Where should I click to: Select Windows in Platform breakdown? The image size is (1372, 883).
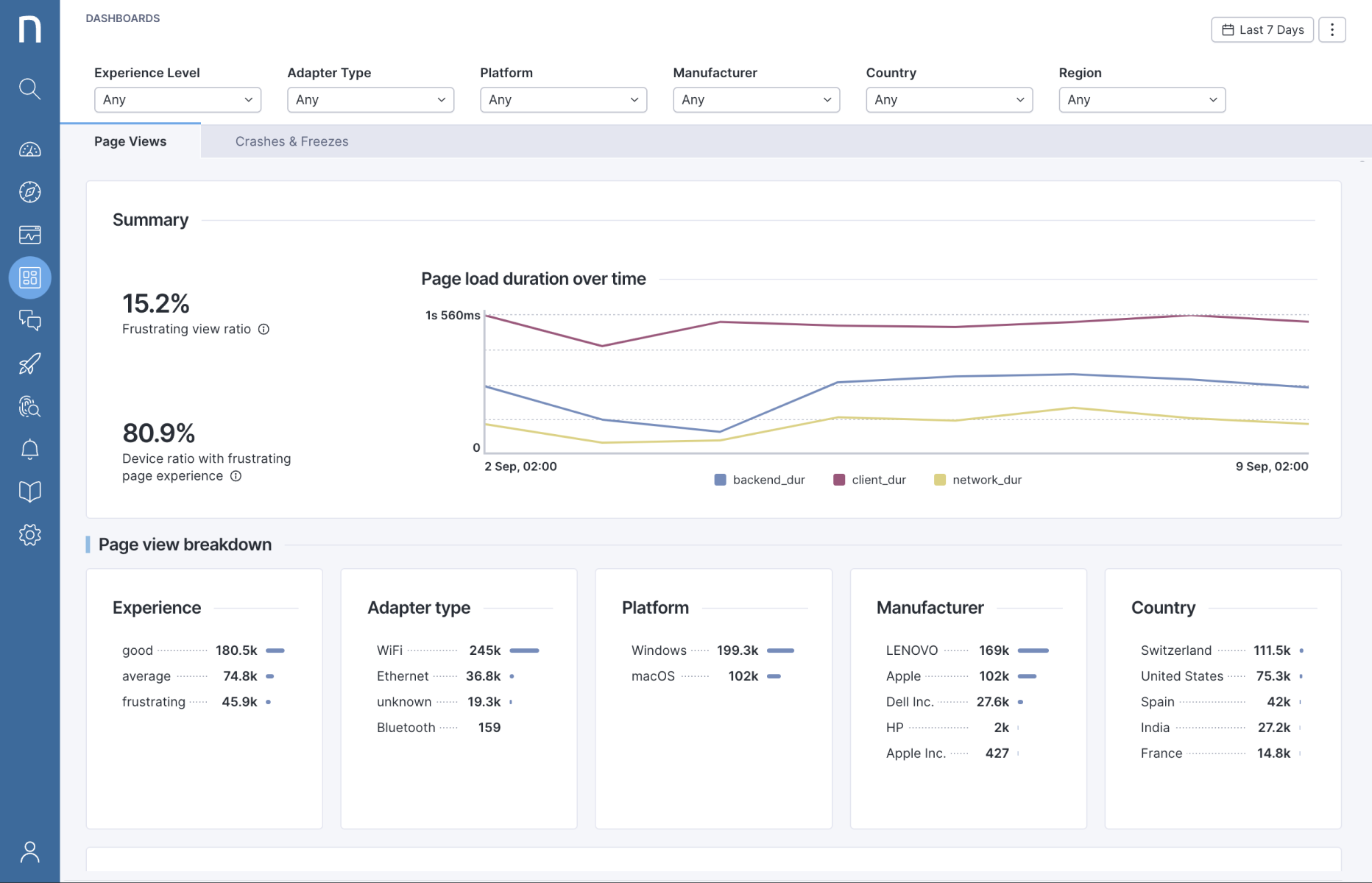tap(713, 650)
